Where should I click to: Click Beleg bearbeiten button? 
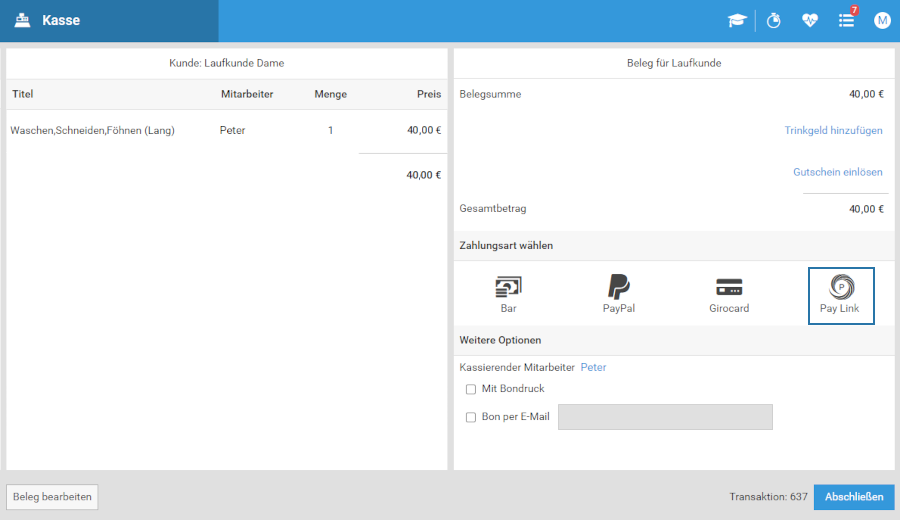[x=52, y=497]
